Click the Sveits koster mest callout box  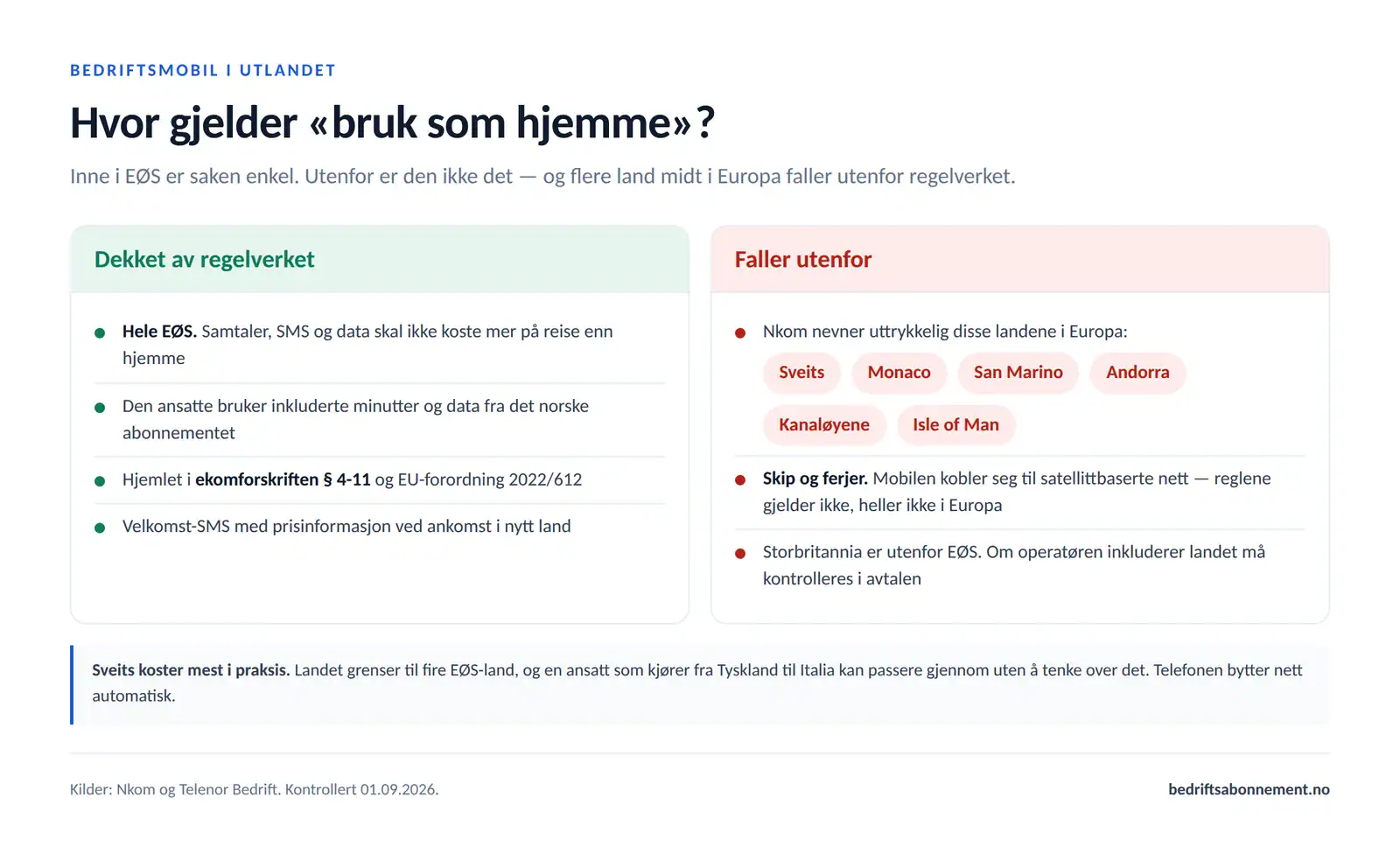pyautogui.click(x=700, y=684)
